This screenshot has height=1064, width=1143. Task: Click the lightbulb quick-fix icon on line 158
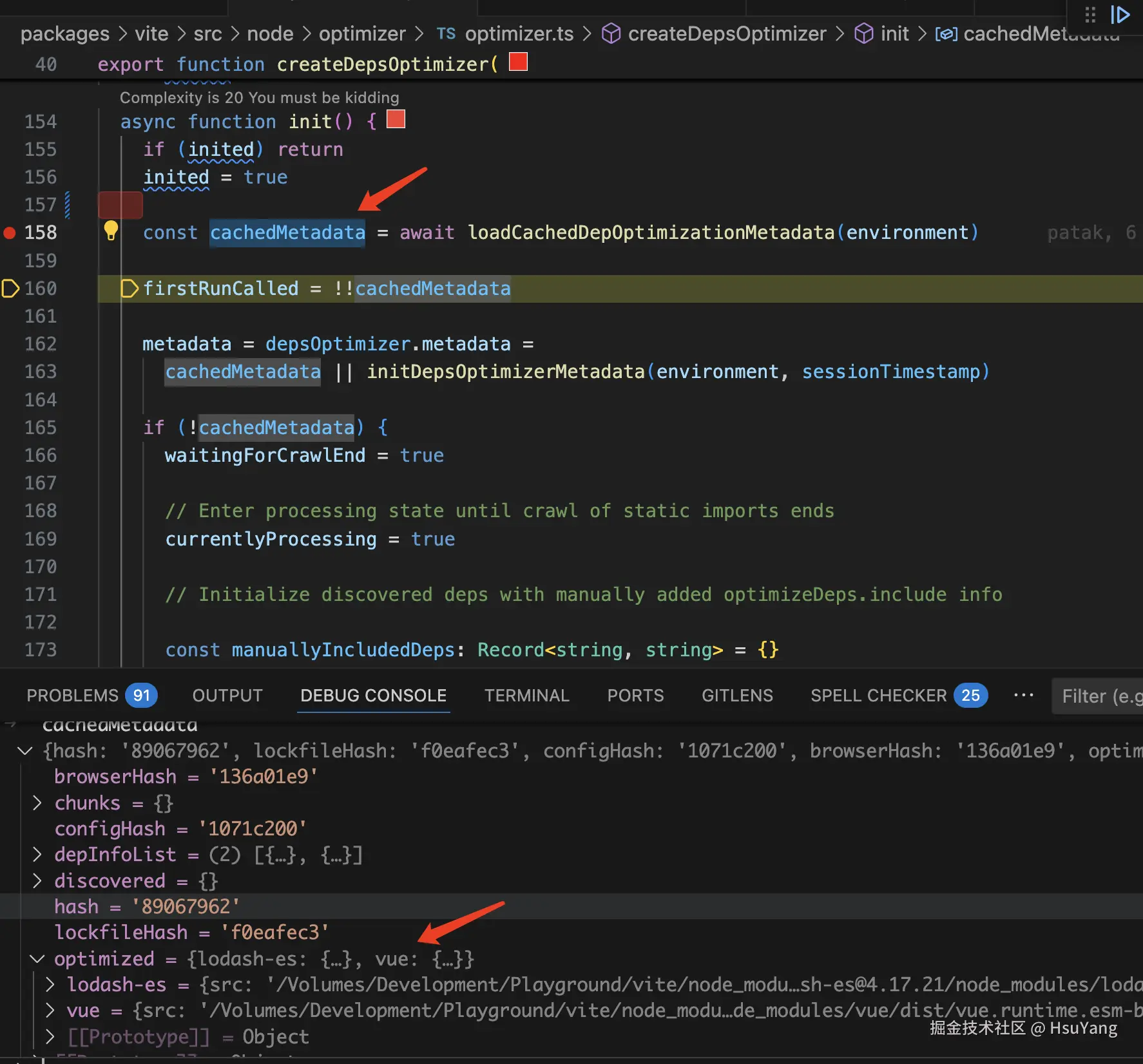click(111, 230)
